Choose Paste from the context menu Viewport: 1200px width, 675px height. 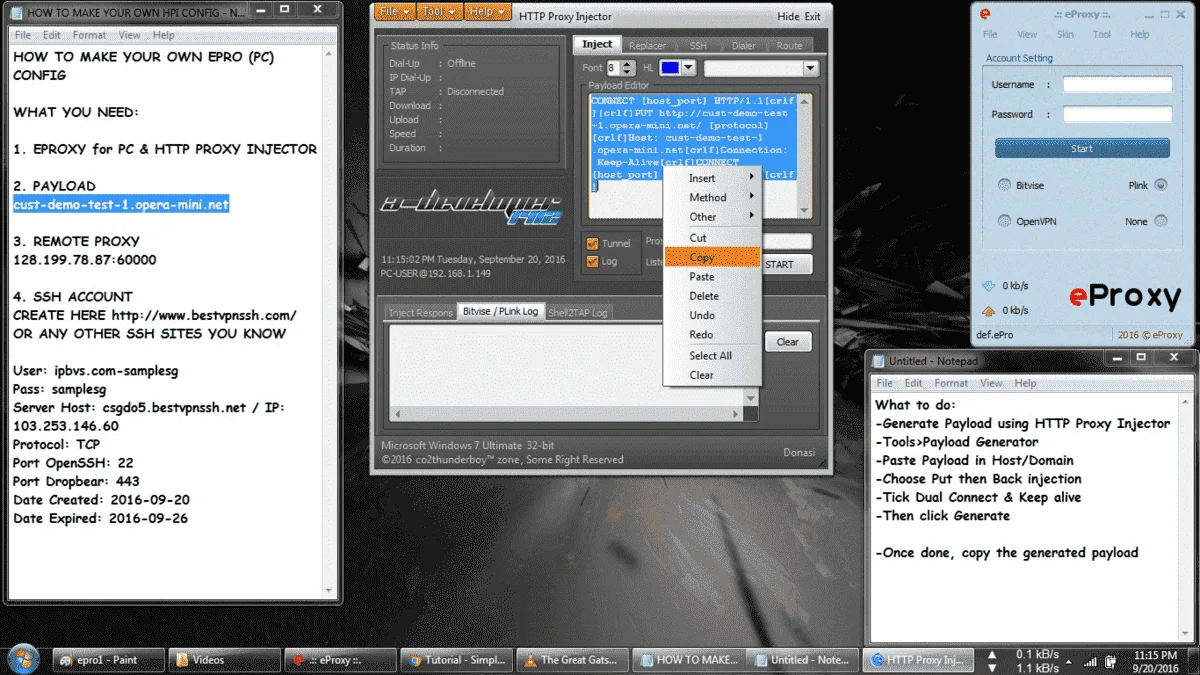[712, 276]
